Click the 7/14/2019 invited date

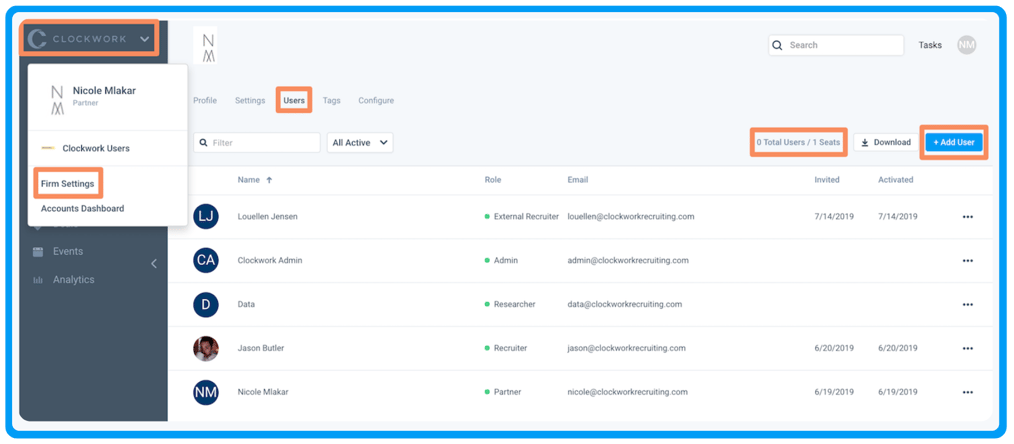(834, 217)
